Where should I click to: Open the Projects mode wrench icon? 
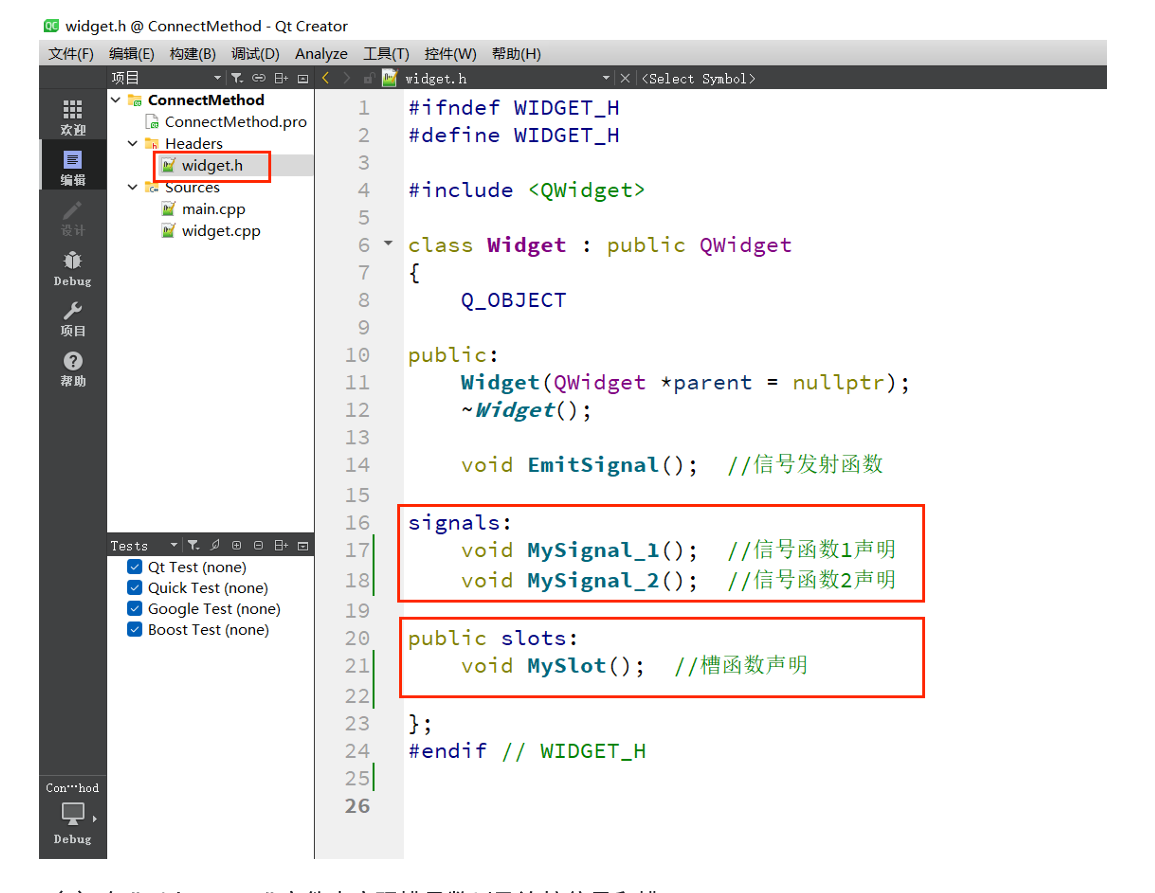point(72,318)
